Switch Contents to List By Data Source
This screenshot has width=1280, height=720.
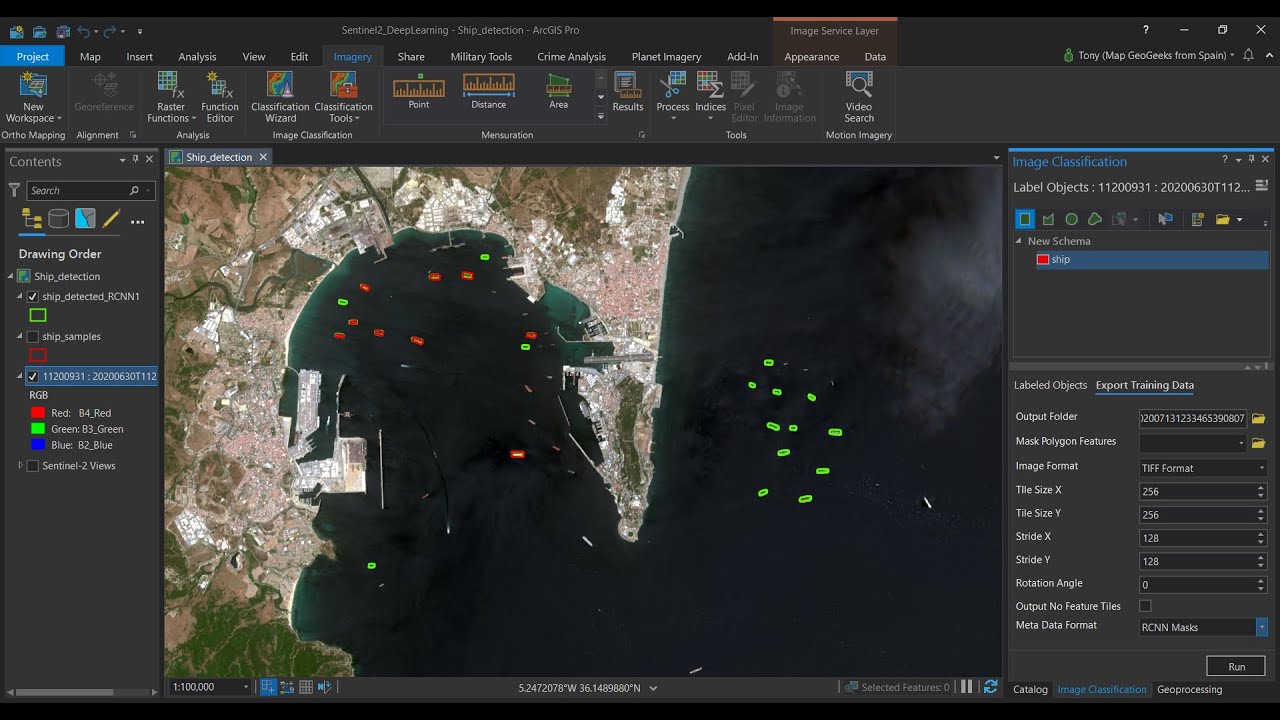pyautogui.click(x=59, y=219)
